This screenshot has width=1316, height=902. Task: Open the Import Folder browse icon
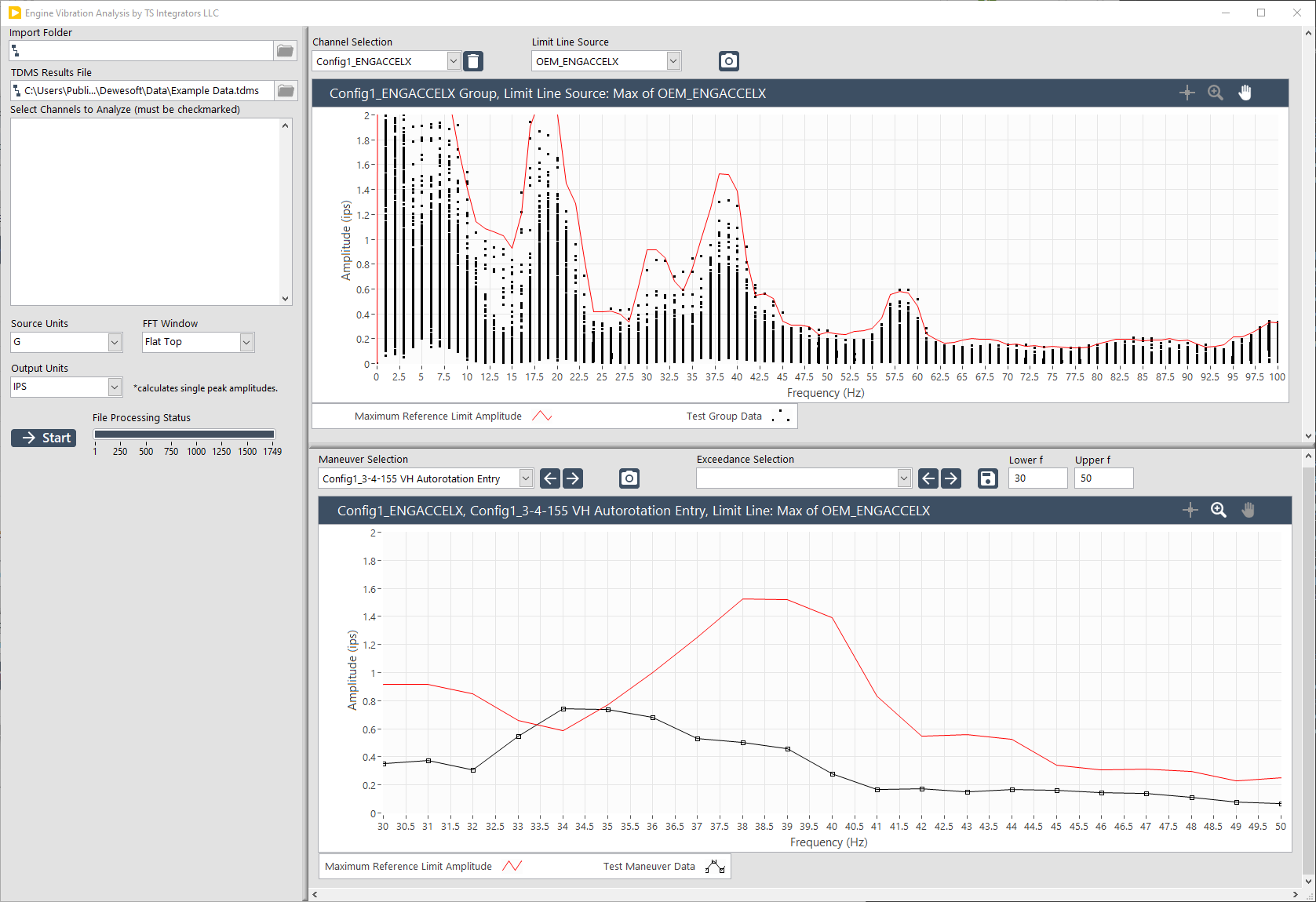point(285,51)
